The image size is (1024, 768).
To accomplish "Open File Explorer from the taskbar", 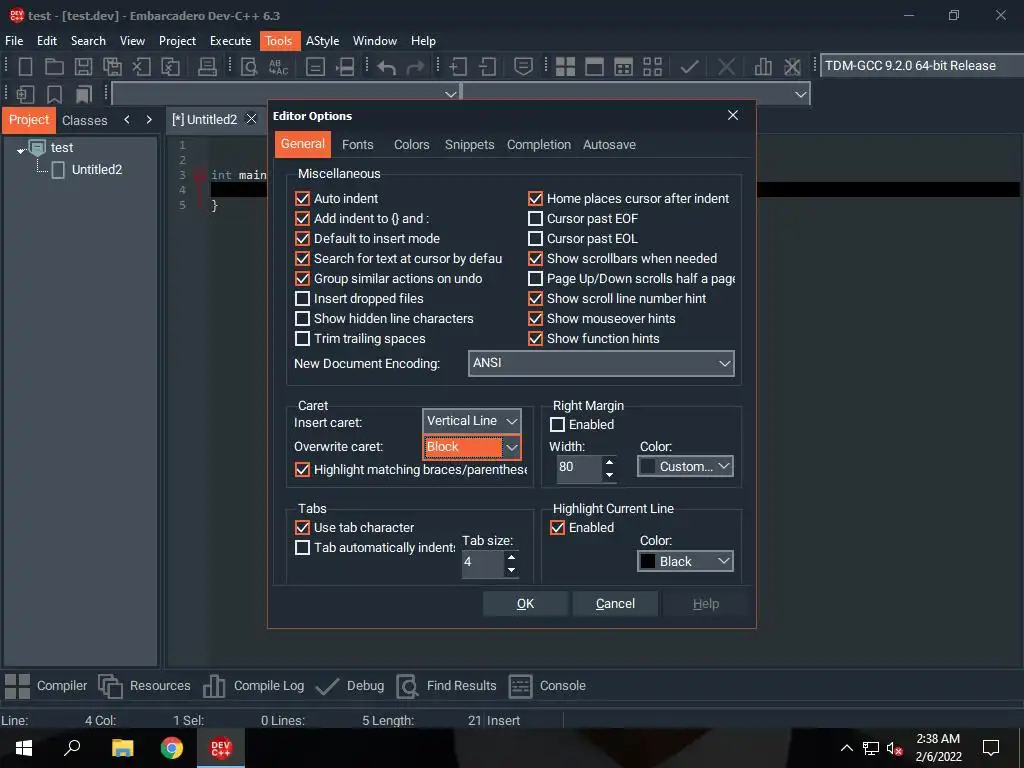I will [x=122, y=748].
